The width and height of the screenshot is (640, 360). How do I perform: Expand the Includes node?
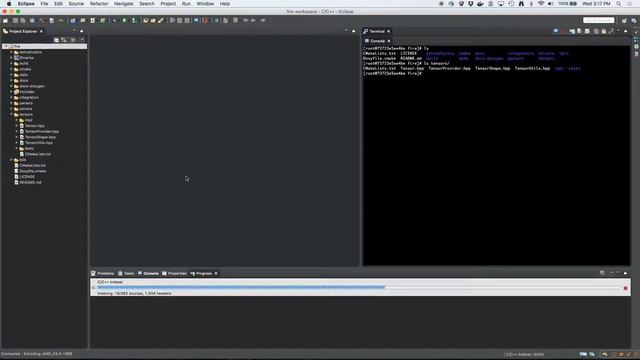click(11, 92)
